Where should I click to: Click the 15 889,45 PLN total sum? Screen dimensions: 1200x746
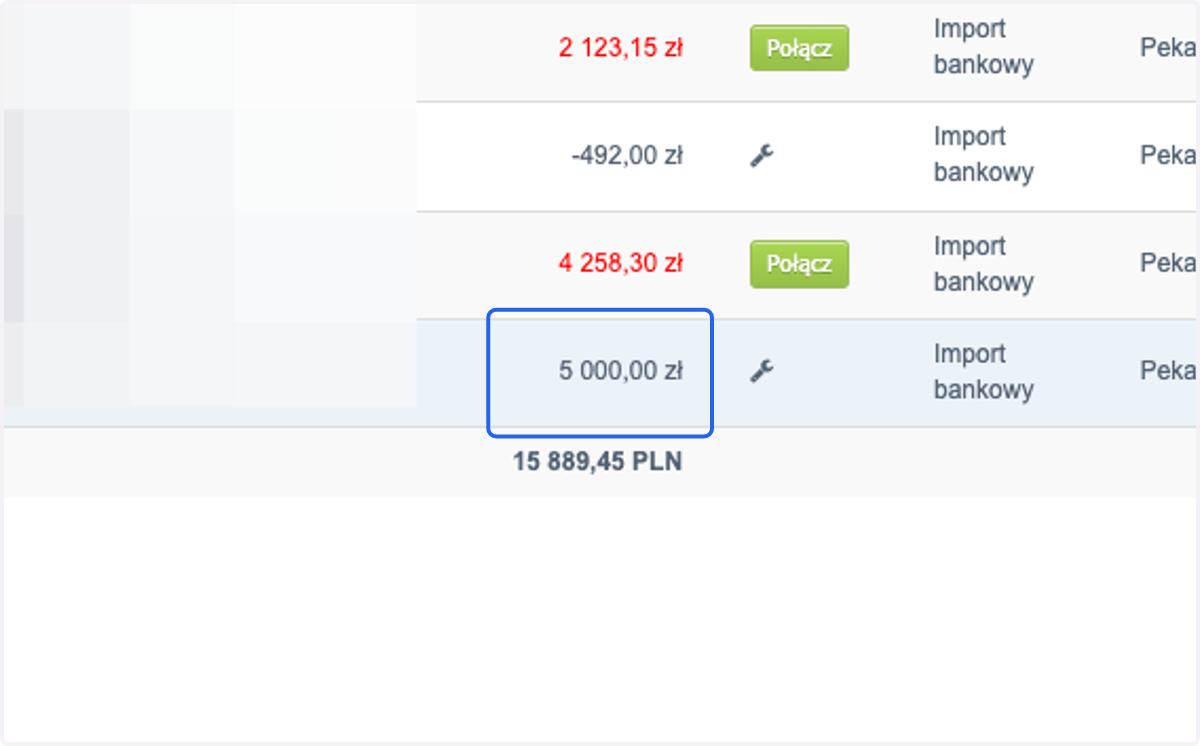click(598, 462)
